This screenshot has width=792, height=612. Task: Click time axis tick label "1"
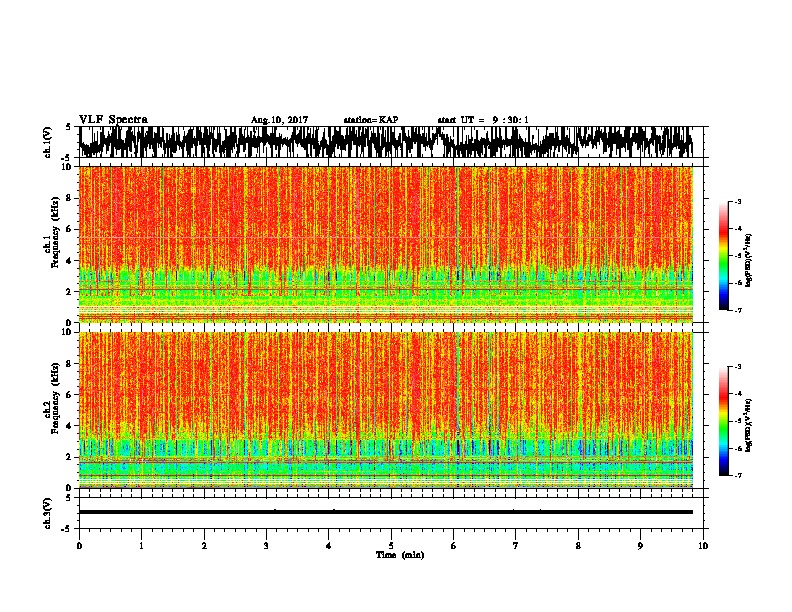(142, 546)
